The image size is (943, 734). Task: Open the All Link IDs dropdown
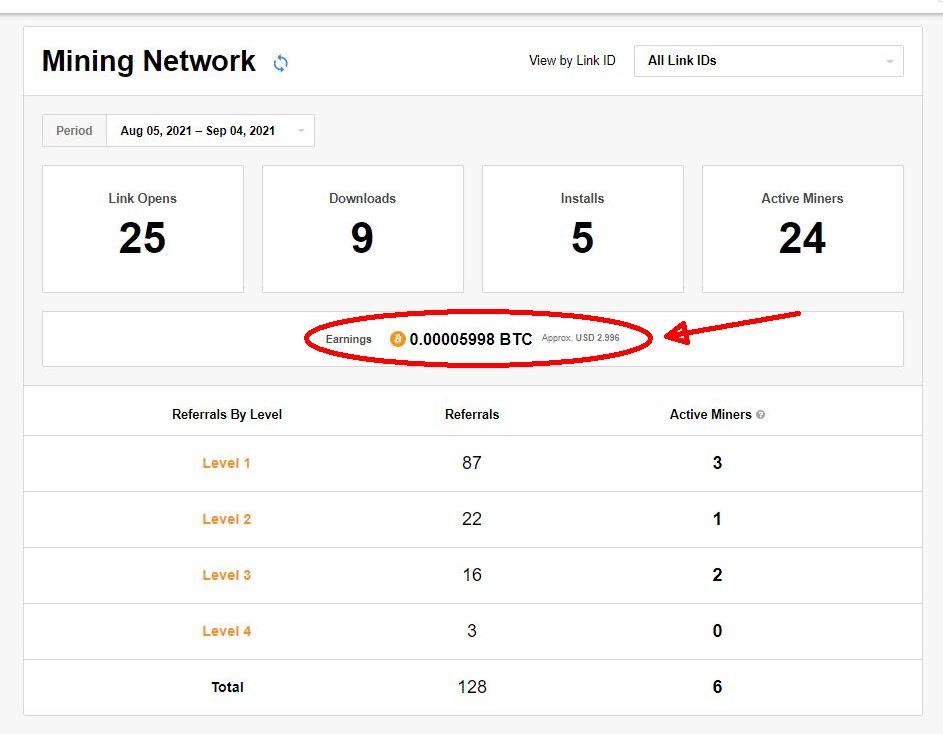pyautogui.click(x=769, y=61)
